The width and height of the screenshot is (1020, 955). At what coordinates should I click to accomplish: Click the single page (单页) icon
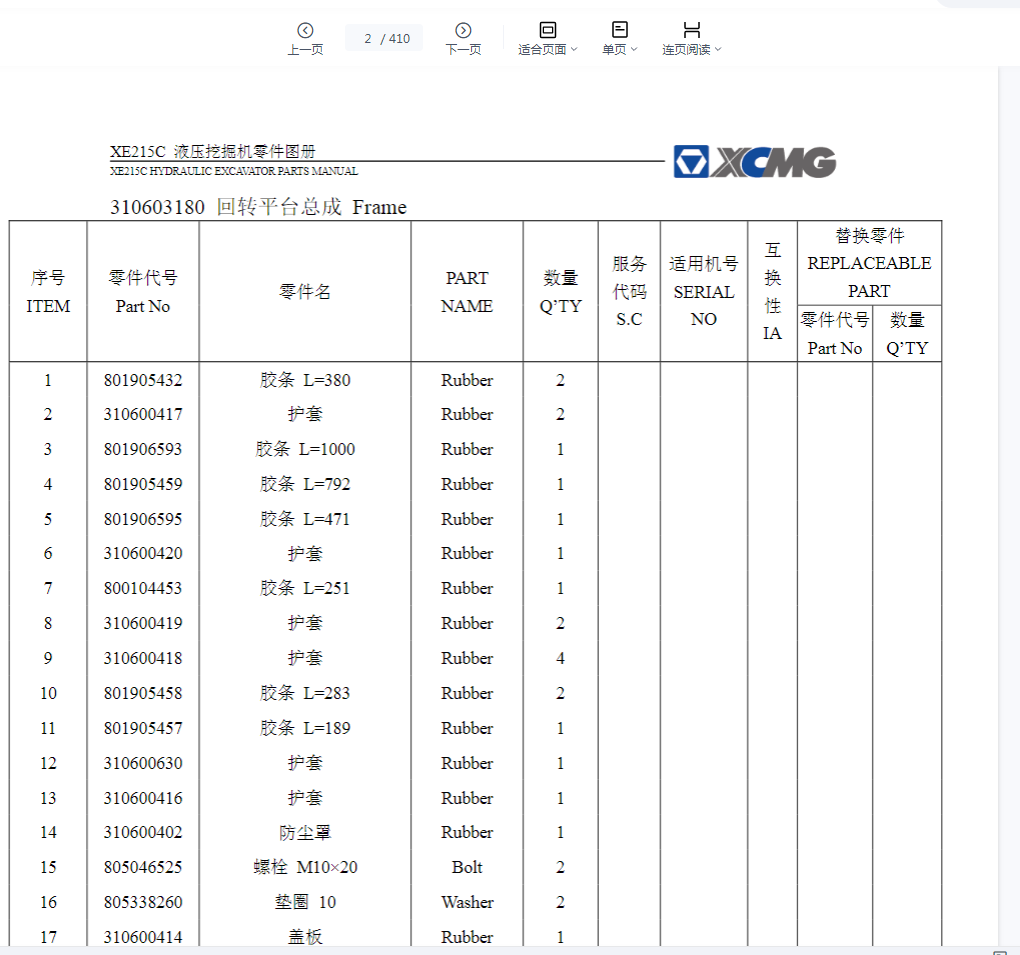[619, 29]
